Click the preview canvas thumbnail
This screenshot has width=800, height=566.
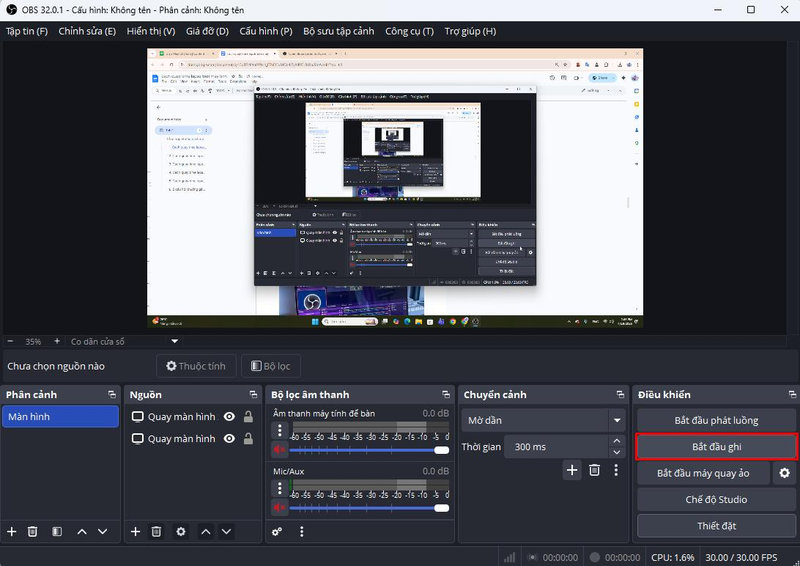point(395,188)
